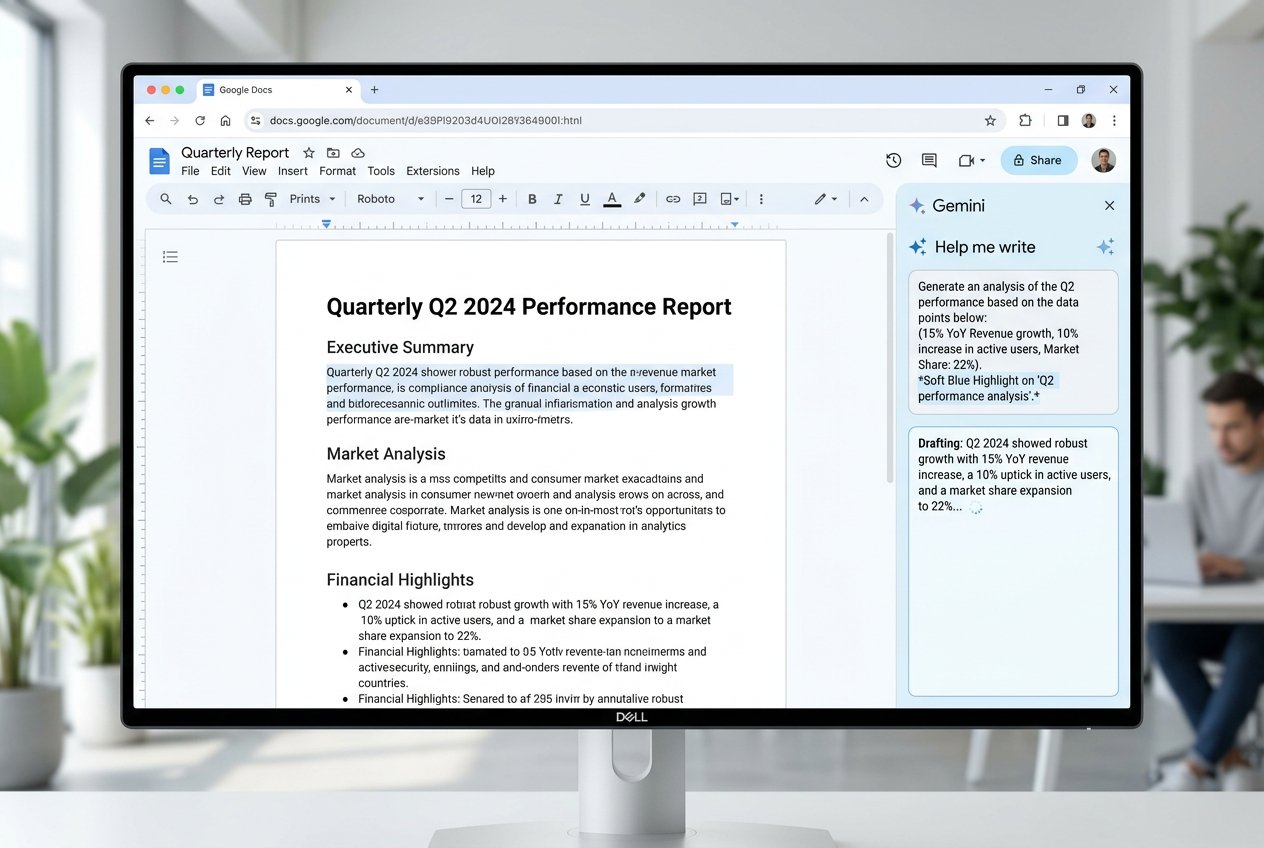This screenshot has width=1264, height=848.
Task: Open the View menu
Action: coord(254,171)
